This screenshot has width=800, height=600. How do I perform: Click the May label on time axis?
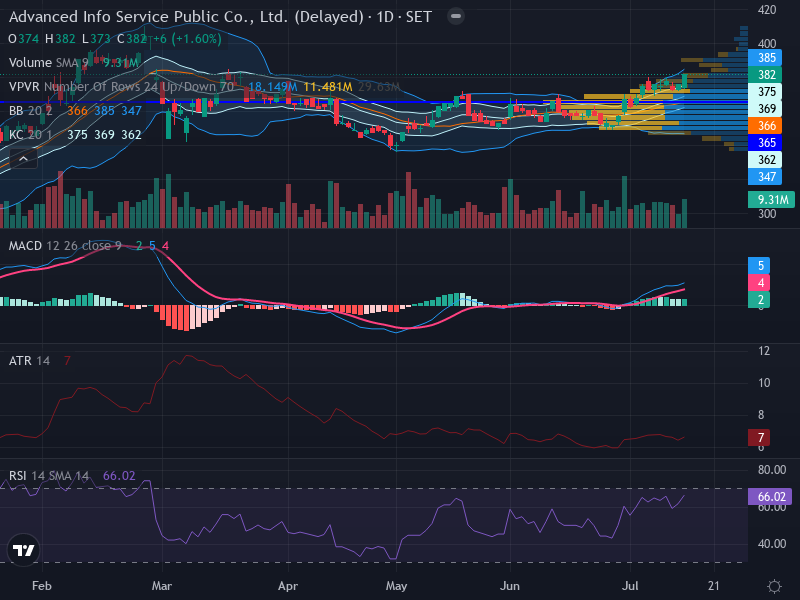pos(396,586)
